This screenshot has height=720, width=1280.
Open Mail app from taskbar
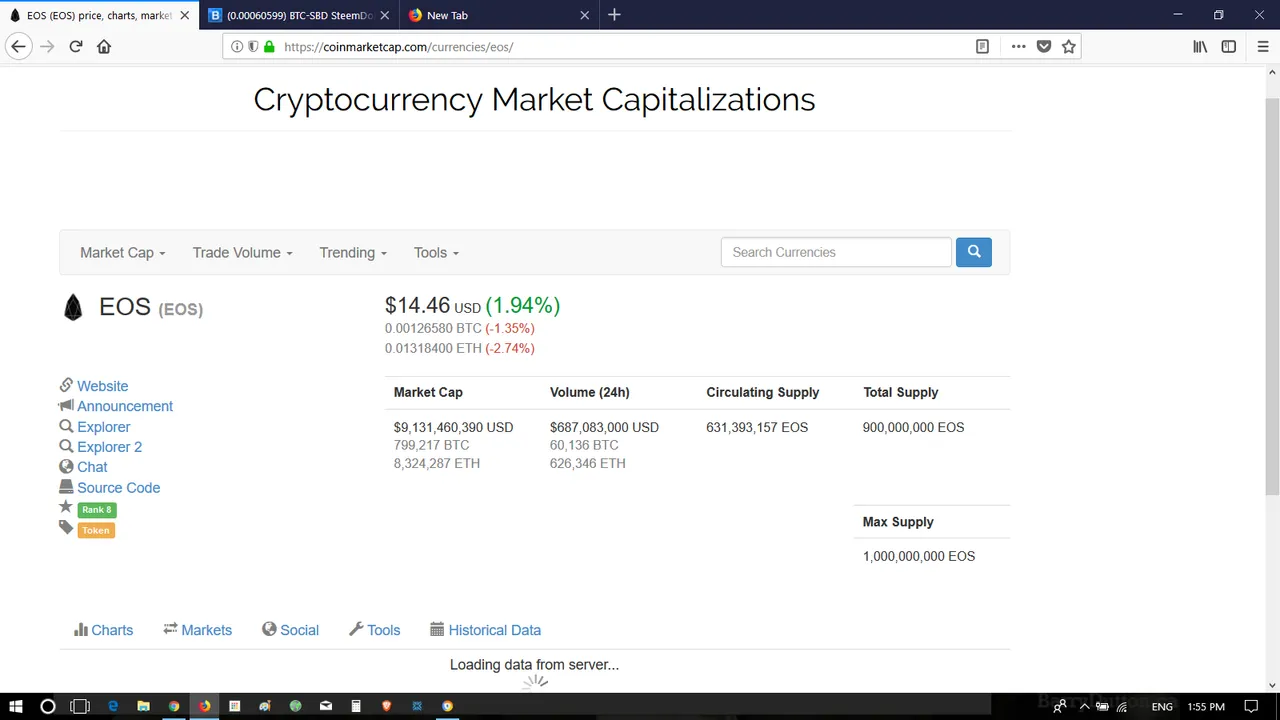tap(326, 706)
